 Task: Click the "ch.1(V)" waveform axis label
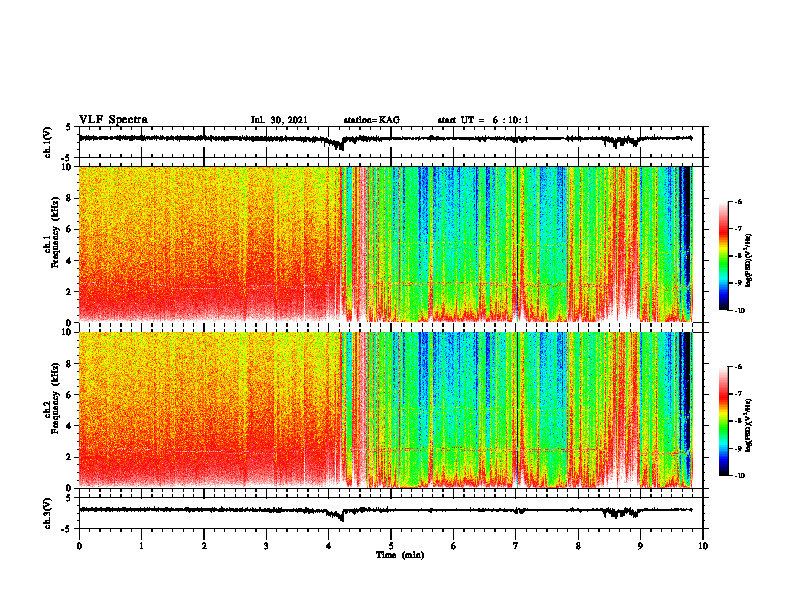pyautogui.click(x=48, y=142)
